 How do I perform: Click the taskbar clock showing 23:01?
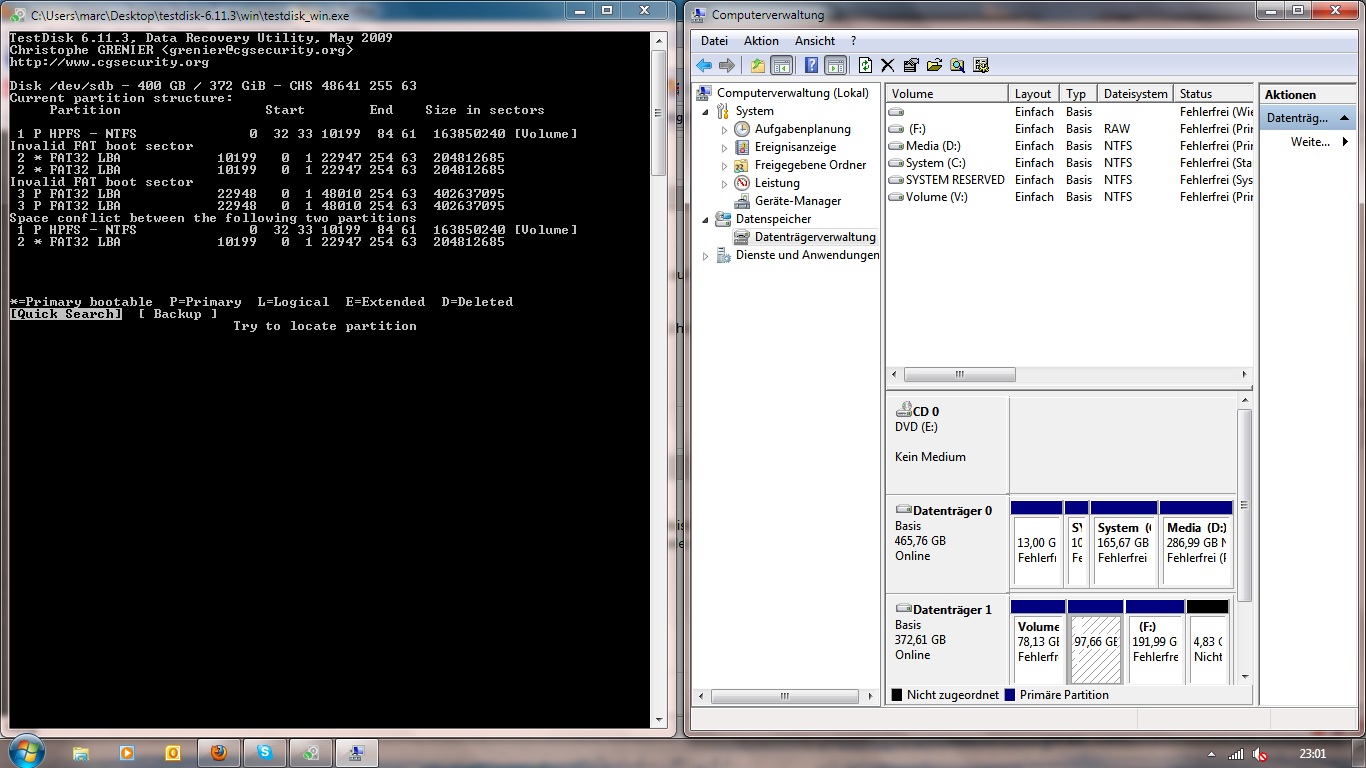click(1313, 754)
